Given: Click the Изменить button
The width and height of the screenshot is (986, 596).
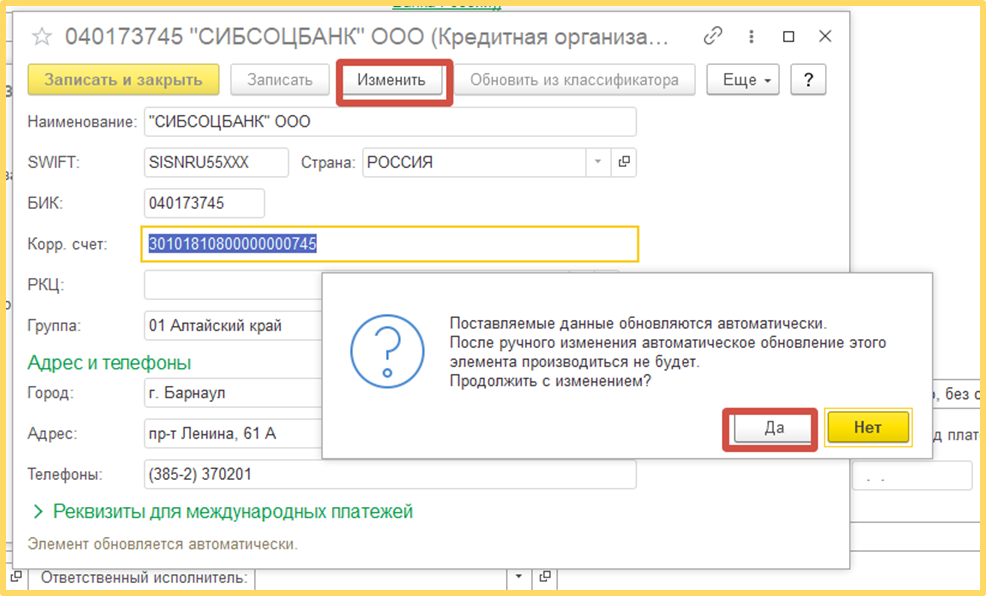Looking at the screenshot, I should pyautogui.click(x=391, y=80).
